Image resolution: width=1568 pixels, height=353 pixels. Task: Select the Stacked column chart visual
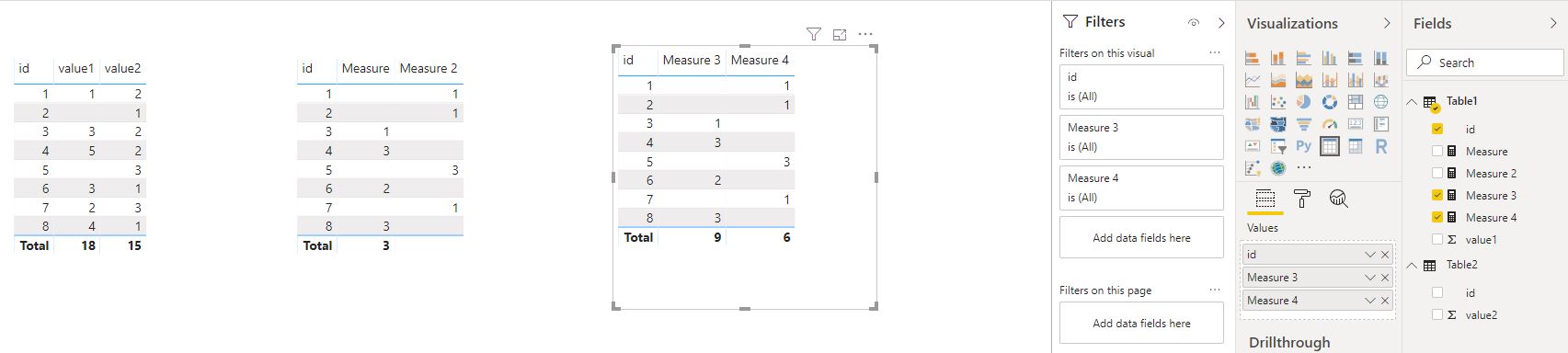(1278, 58)
